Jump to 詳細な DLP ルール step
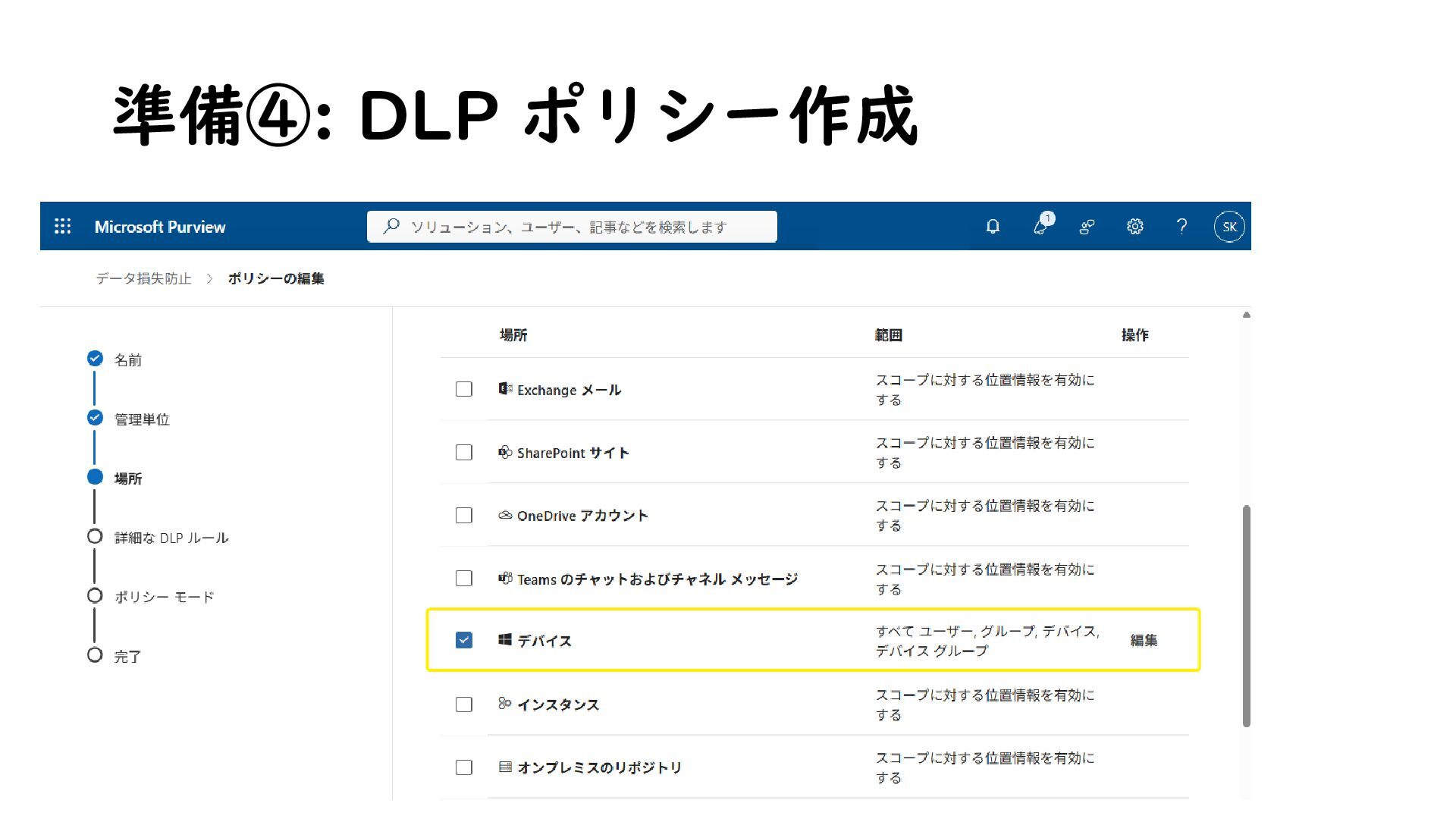The image size is (1456, 819). (x=171, y=538)
